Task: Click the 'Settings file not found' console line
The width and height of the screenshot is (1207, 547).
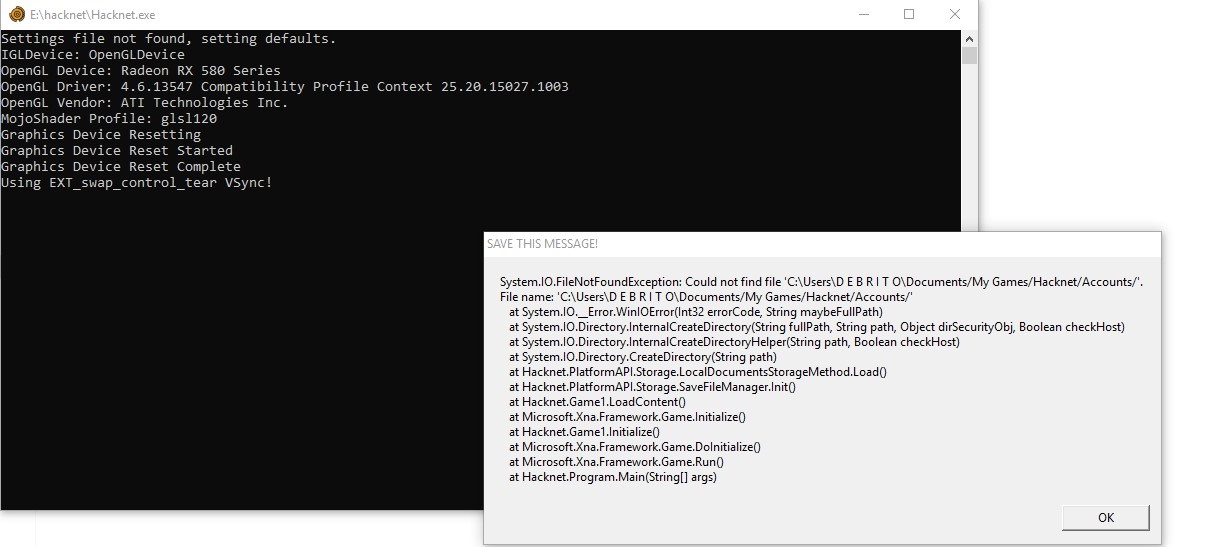Action: point(169,39)
